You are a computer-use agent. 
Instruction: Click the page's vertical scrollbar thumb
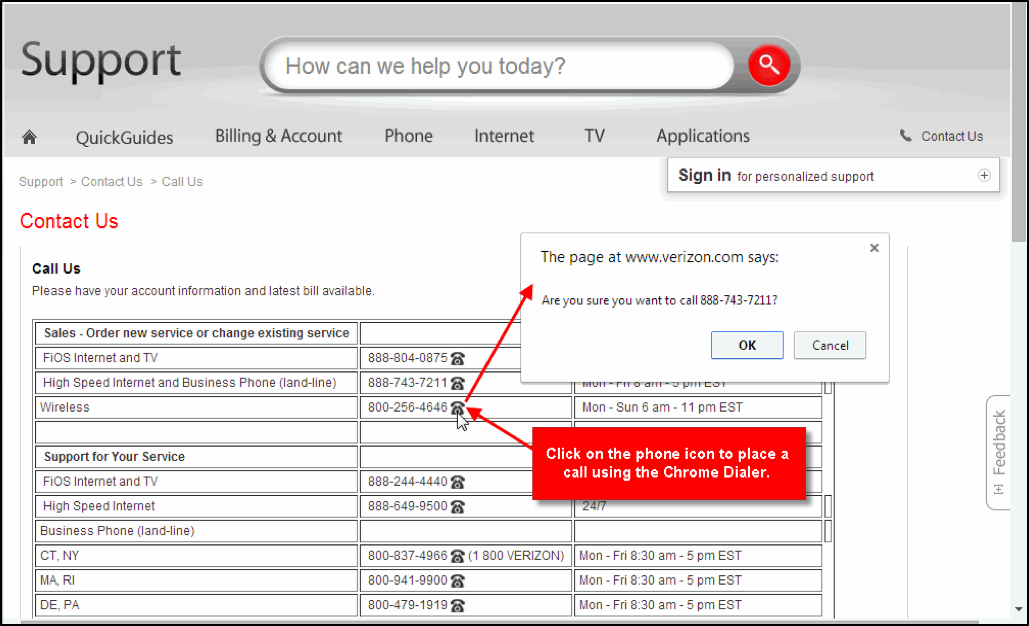pos(1019,121)
